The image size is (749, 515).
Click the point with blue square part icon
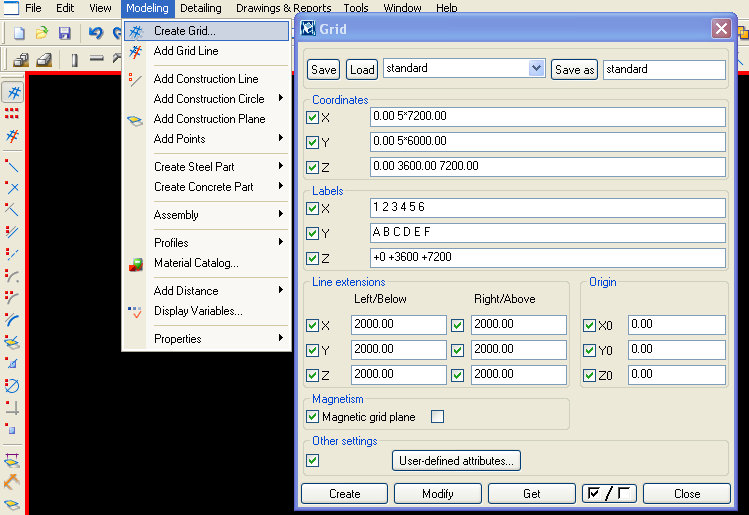(12, 429)
